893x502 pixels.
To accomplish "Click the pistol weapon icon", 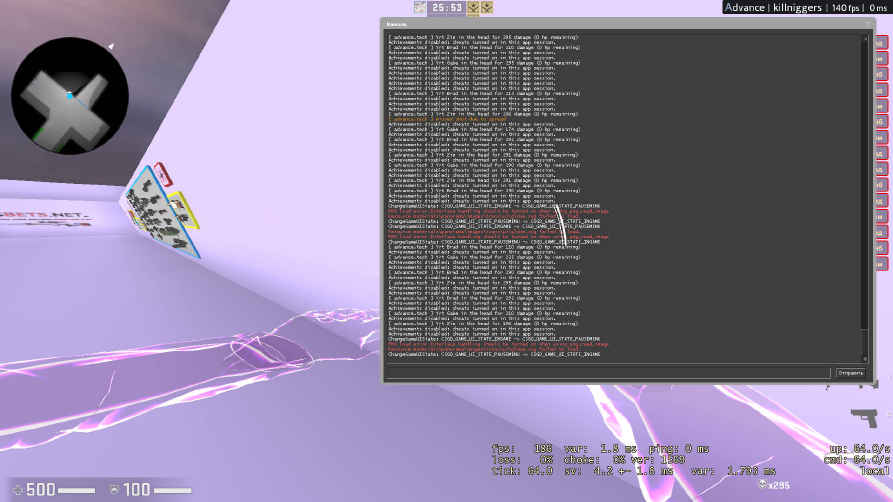I will [865, 418].
